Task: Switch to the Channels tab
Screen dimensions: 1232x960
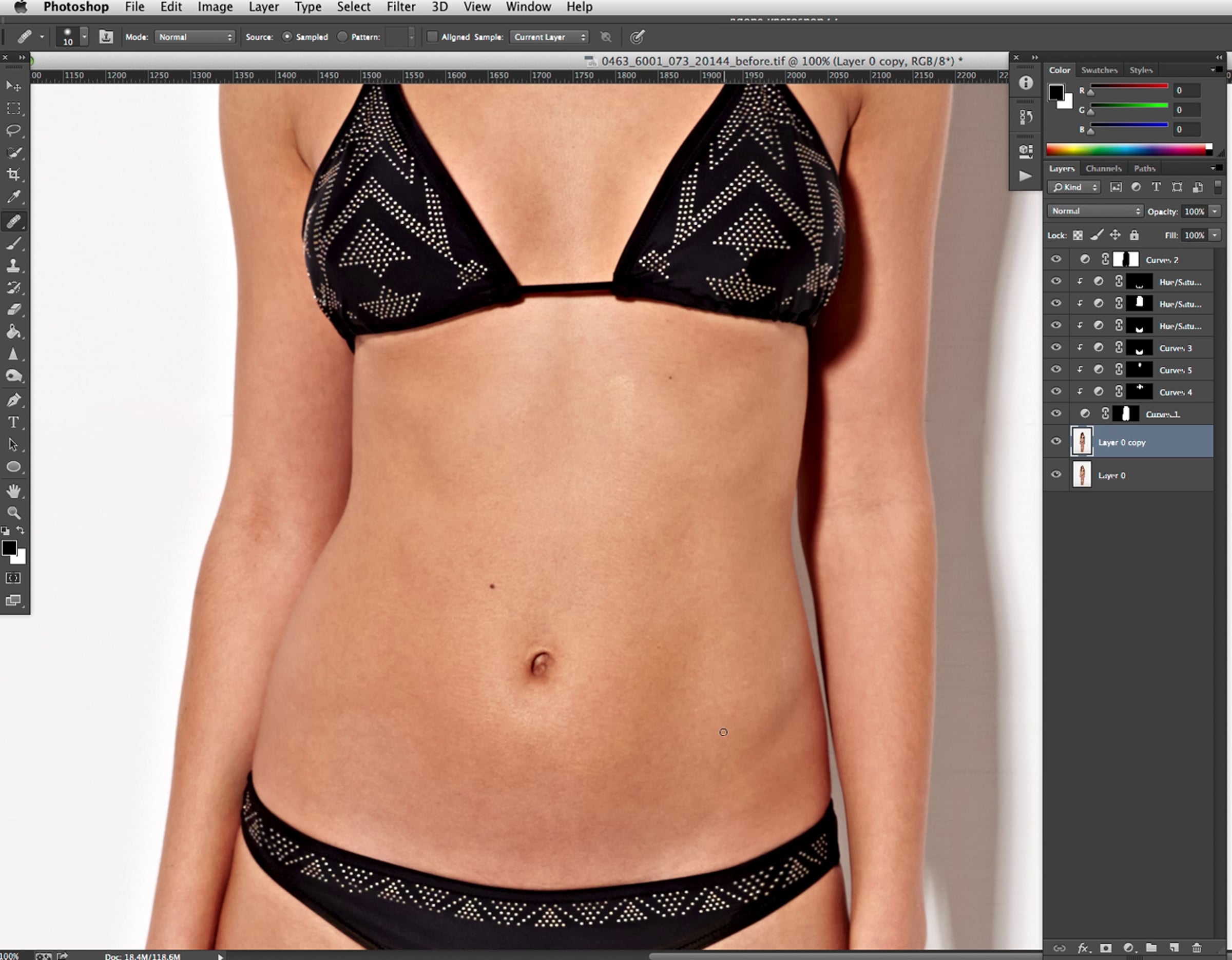Action: point(1103,168)
